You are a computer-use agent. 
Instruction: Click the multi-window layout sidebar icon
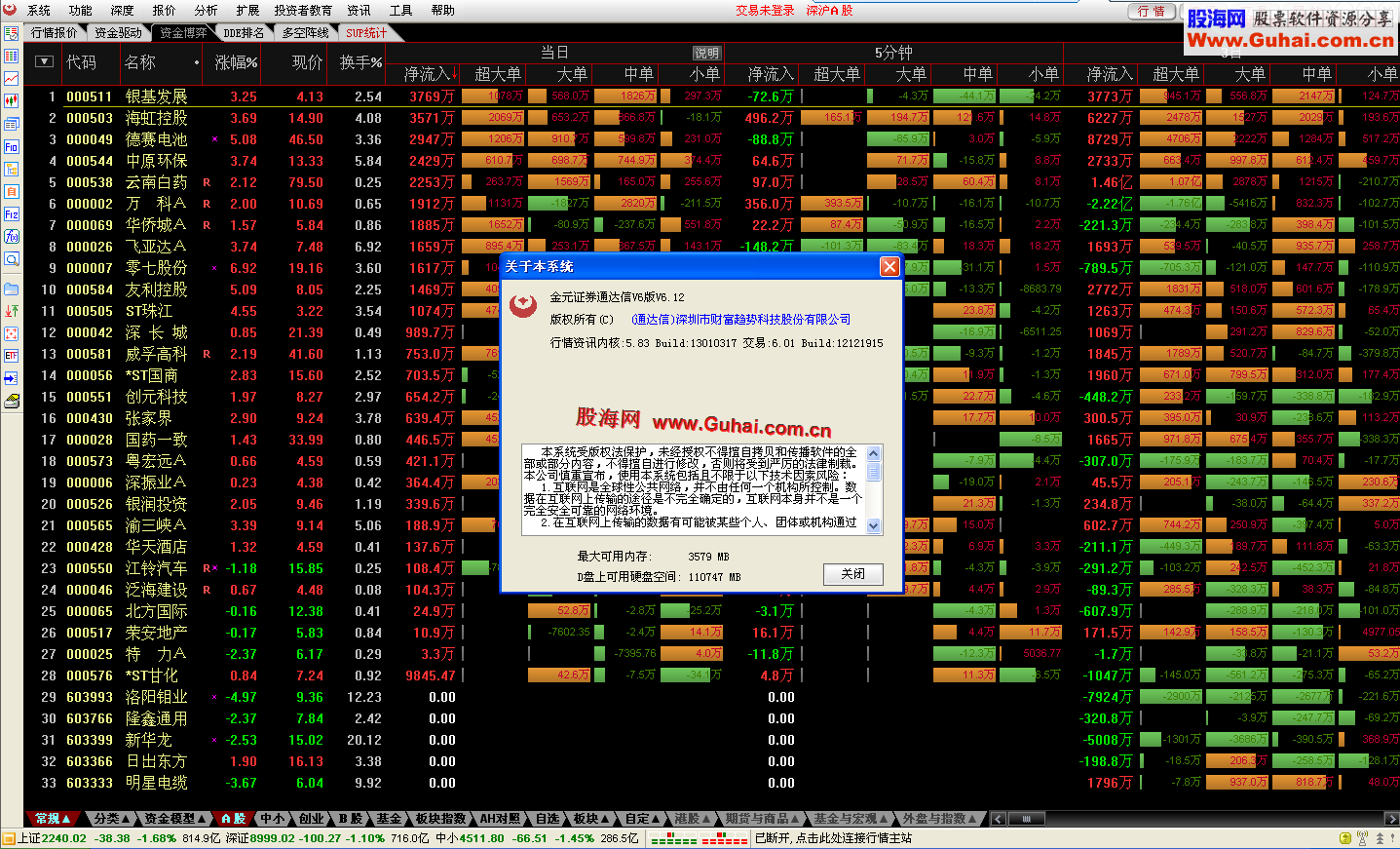click(x=12, y=124)
